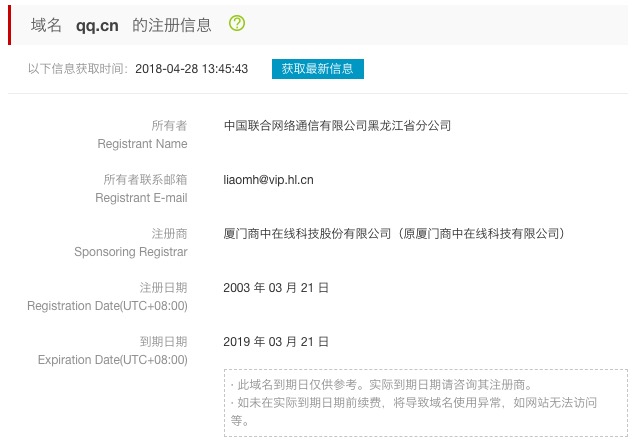Click the Registrant E-mail label
Viewport: 636px width, 444px height.
141,198
